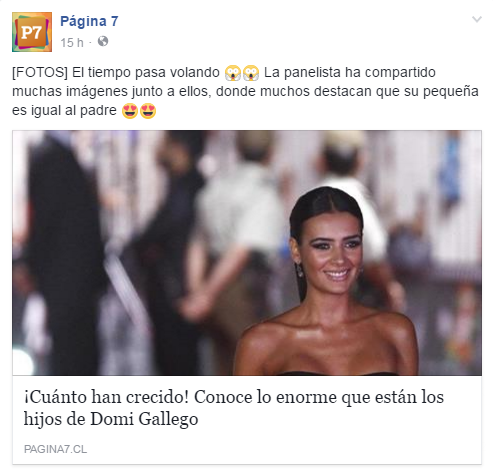
Task: Open the article preview photo
Action: tap(247, 253)
